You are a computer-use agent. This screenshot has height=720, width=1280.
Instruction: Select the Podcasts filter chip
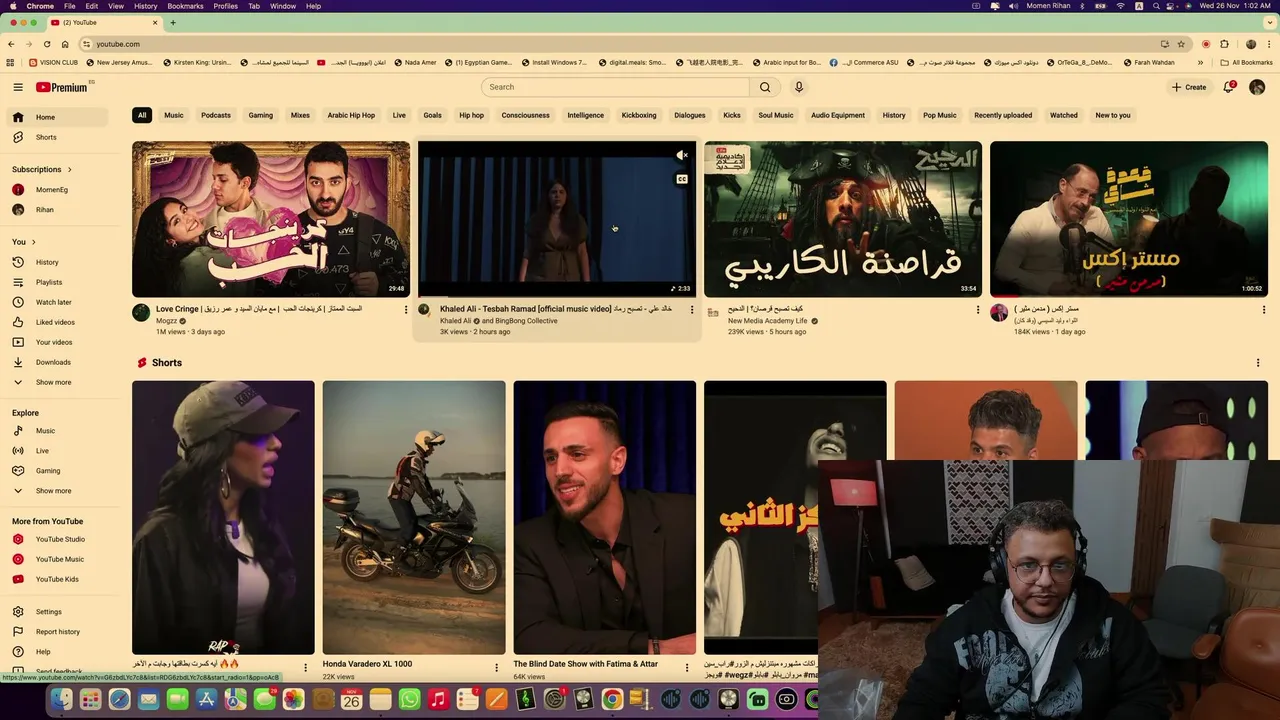click(216, 115)
